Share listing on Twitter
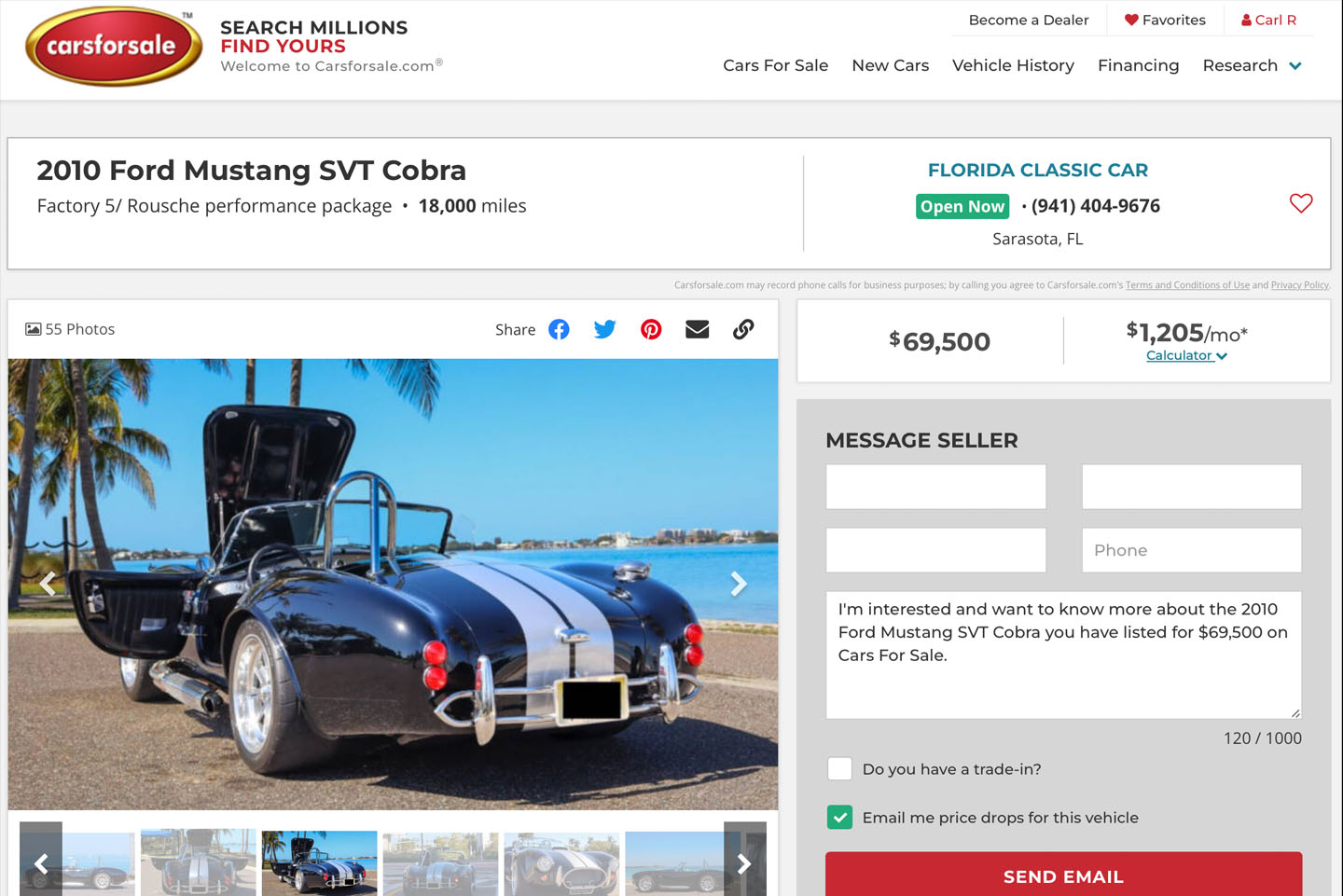Viewport: 1343px width, 896px height. click(604, 329)
